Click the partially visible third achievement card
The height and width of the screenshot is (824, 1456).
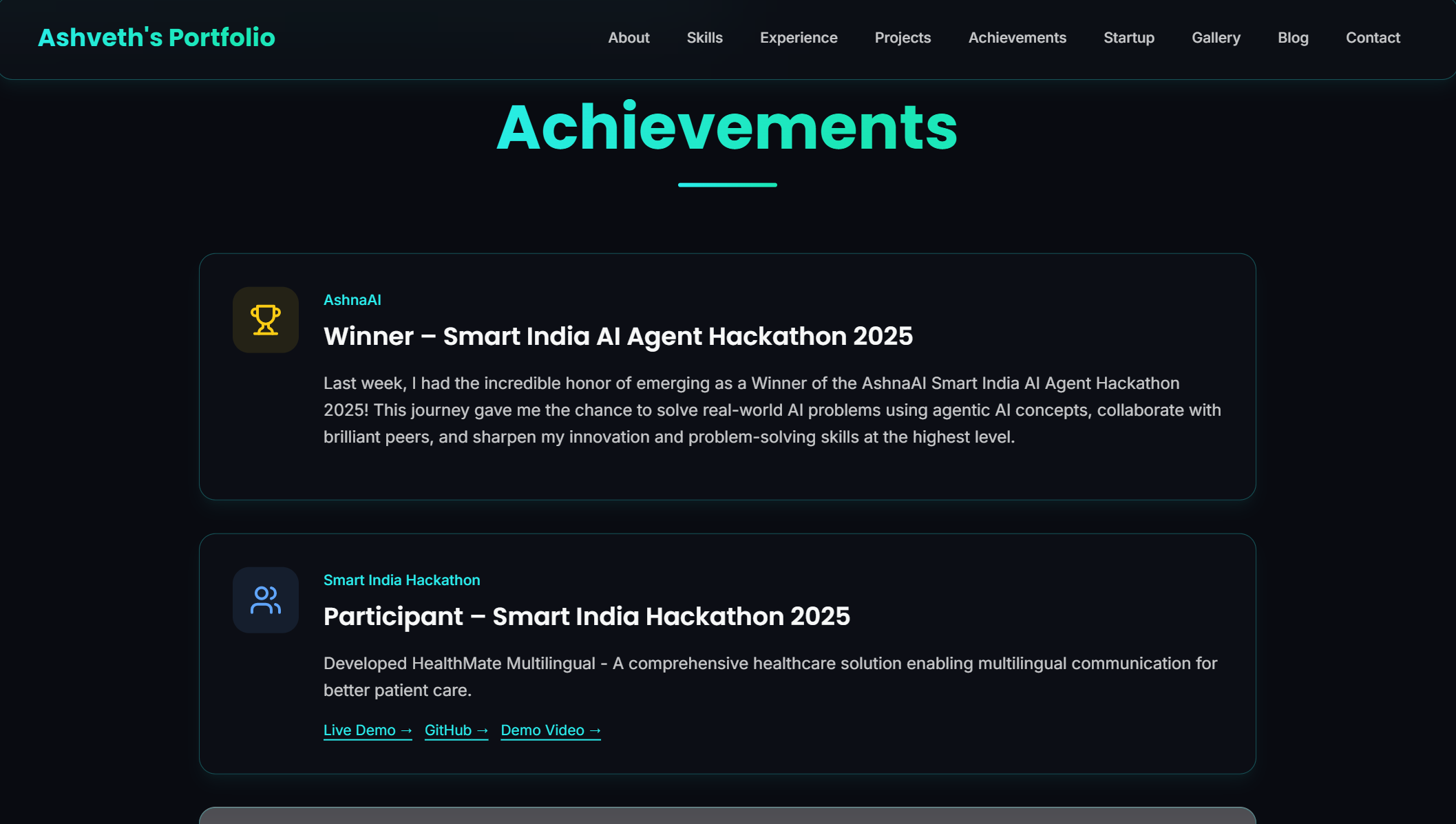click(727, 816)
